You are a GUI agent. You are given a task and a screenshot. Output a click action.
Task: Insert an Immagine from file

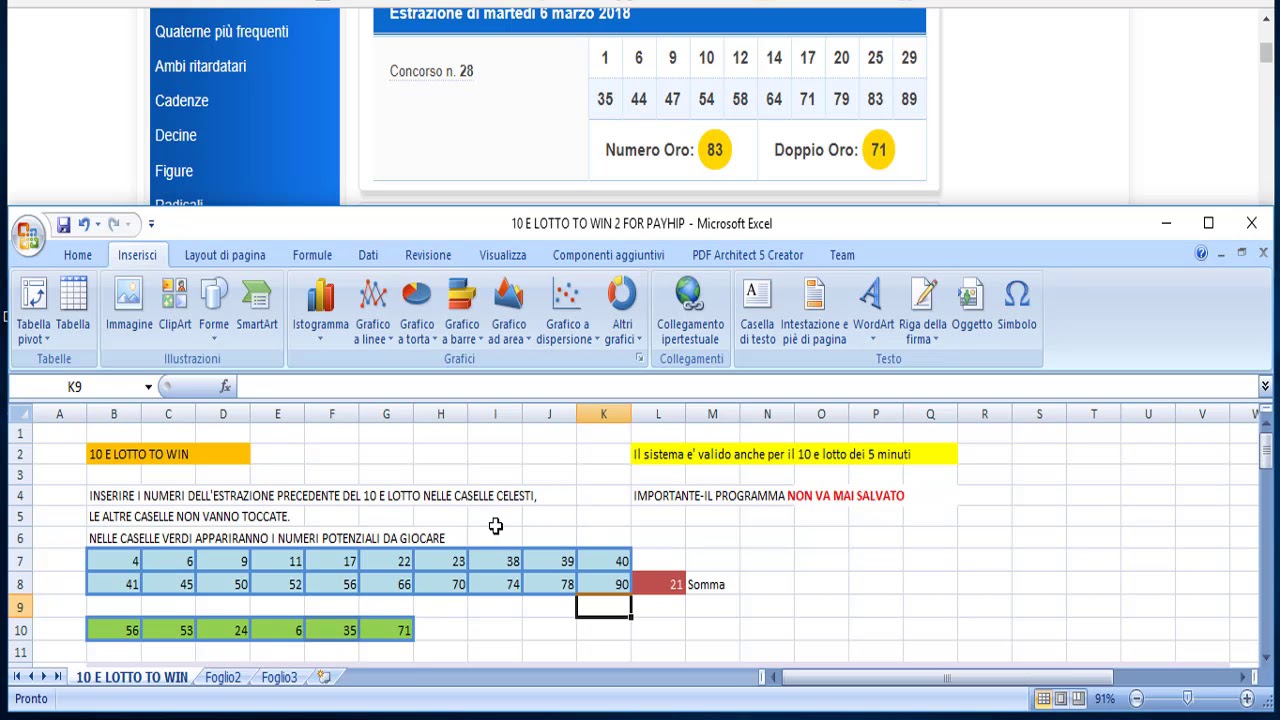[x=129, y=305]
